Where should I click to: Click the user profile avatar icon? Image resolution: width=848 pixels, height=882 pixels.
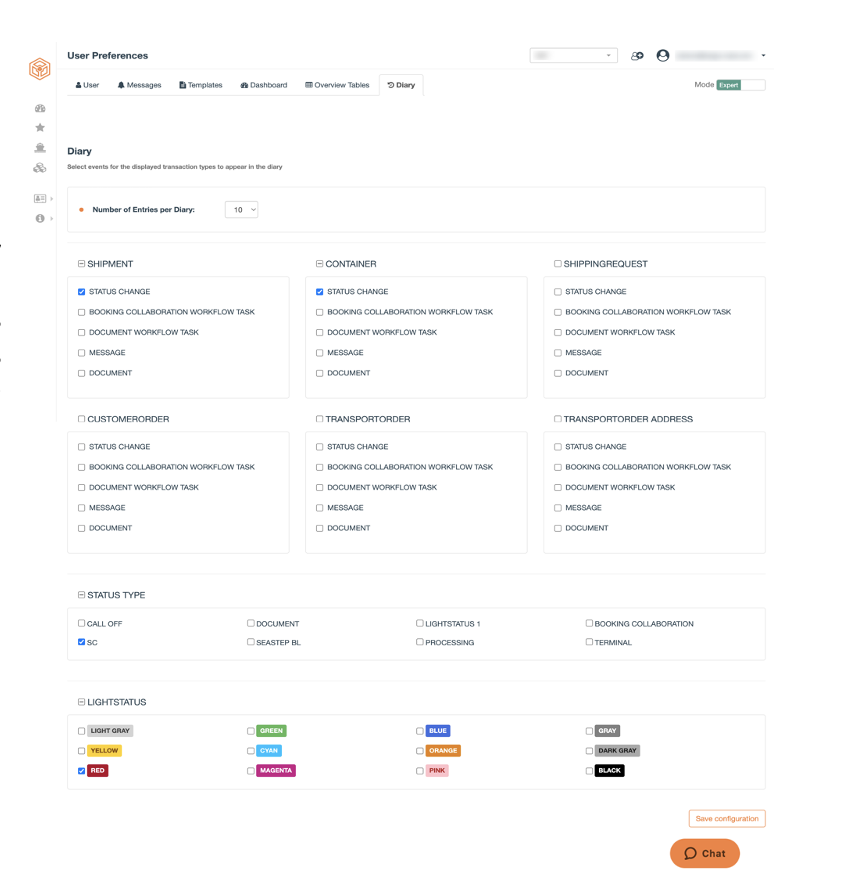pyautogui.click(x=663, y=55)
